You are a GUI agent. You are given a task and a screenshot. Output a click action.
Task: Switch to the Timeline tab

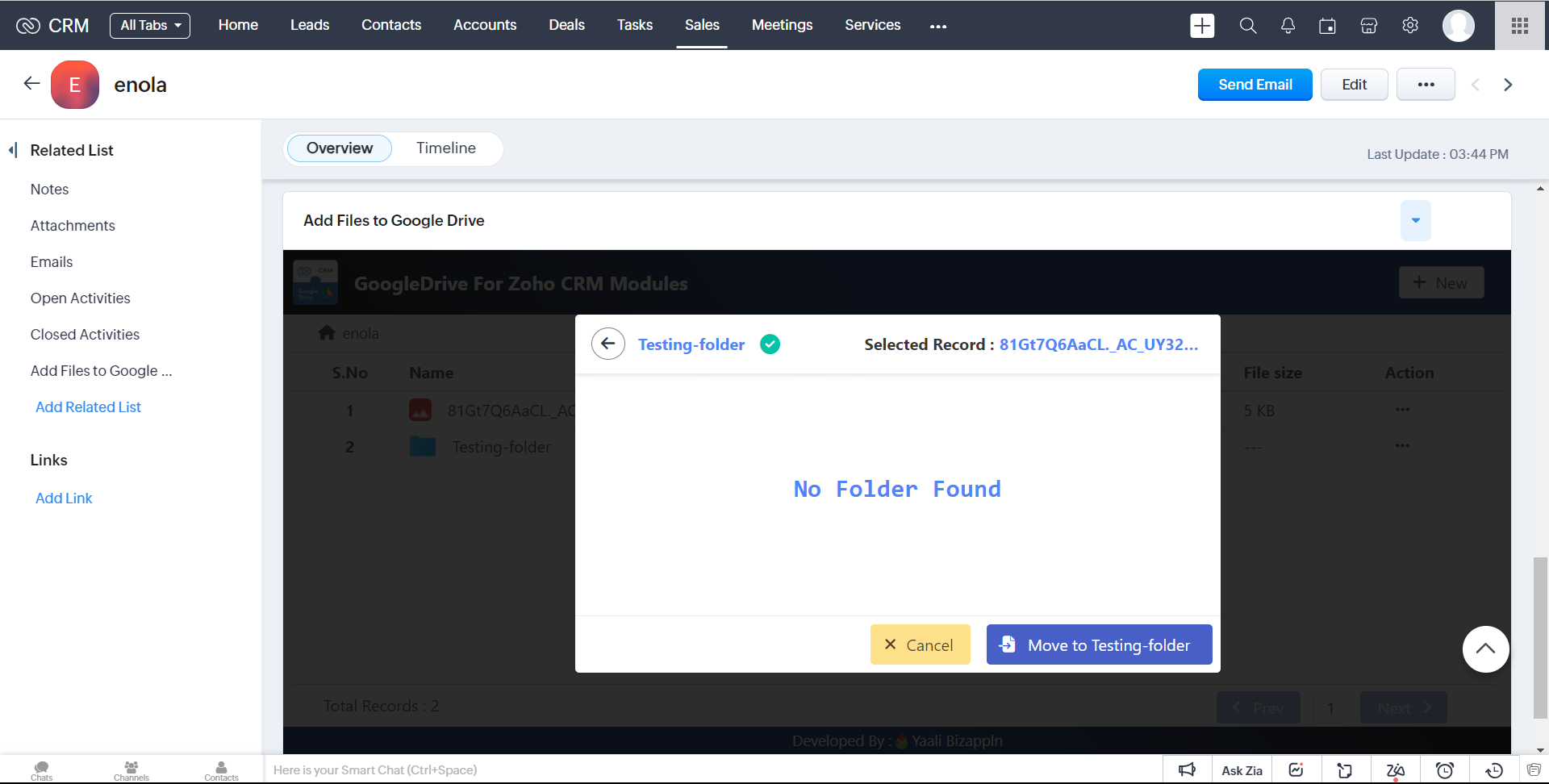(x=445, y=148)
